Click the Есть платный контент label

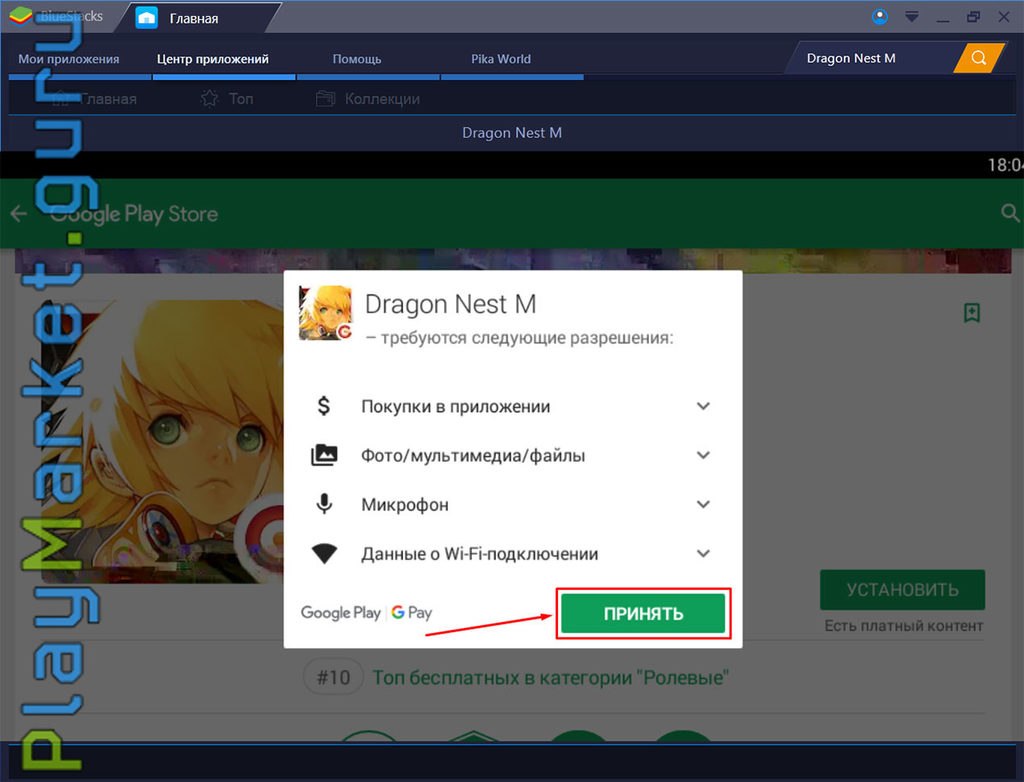(x=903, y=626)
